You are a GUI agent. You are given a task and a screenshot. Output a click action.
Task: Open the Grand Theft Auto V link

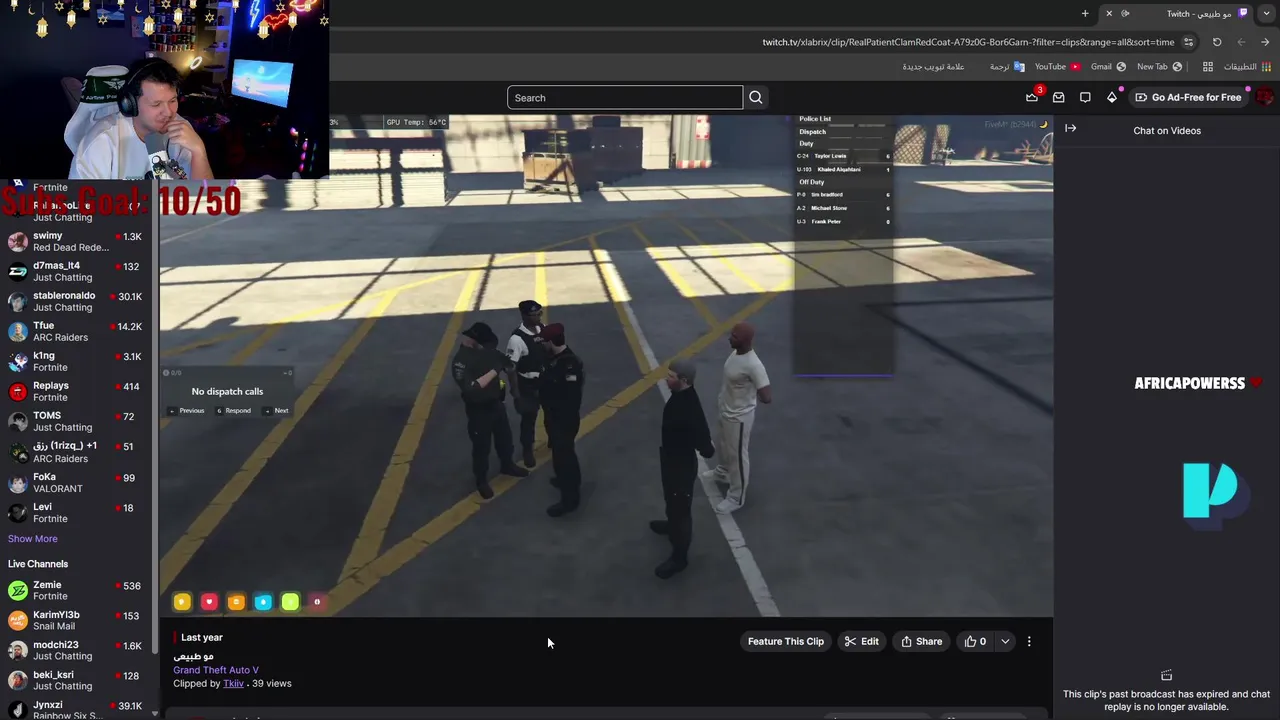pos(216,670)
